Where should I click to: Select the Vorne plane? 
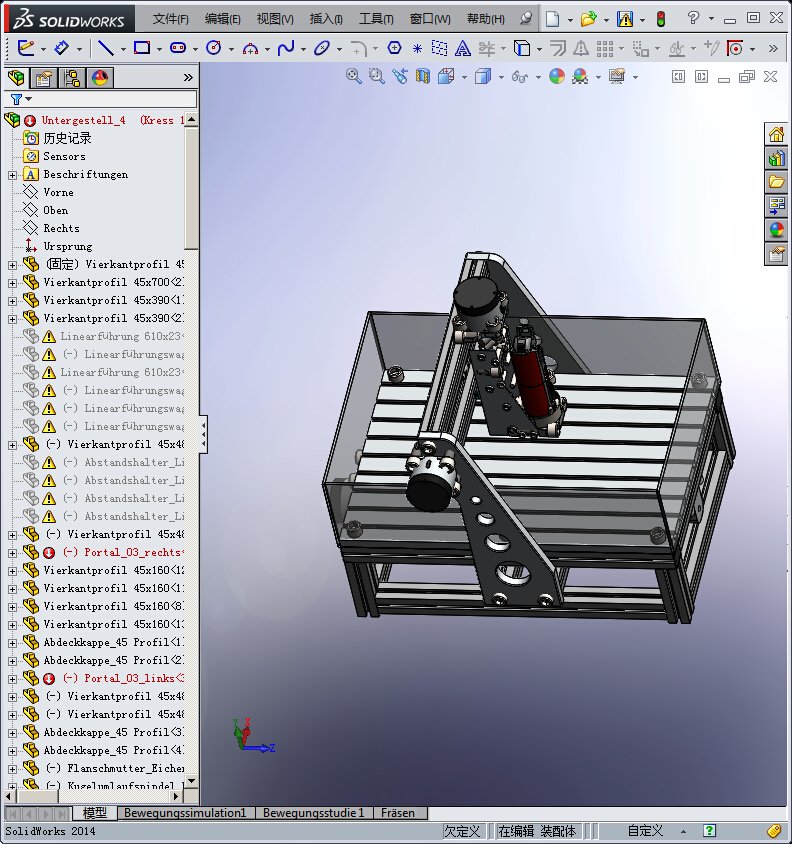click(x=58, y=192)
